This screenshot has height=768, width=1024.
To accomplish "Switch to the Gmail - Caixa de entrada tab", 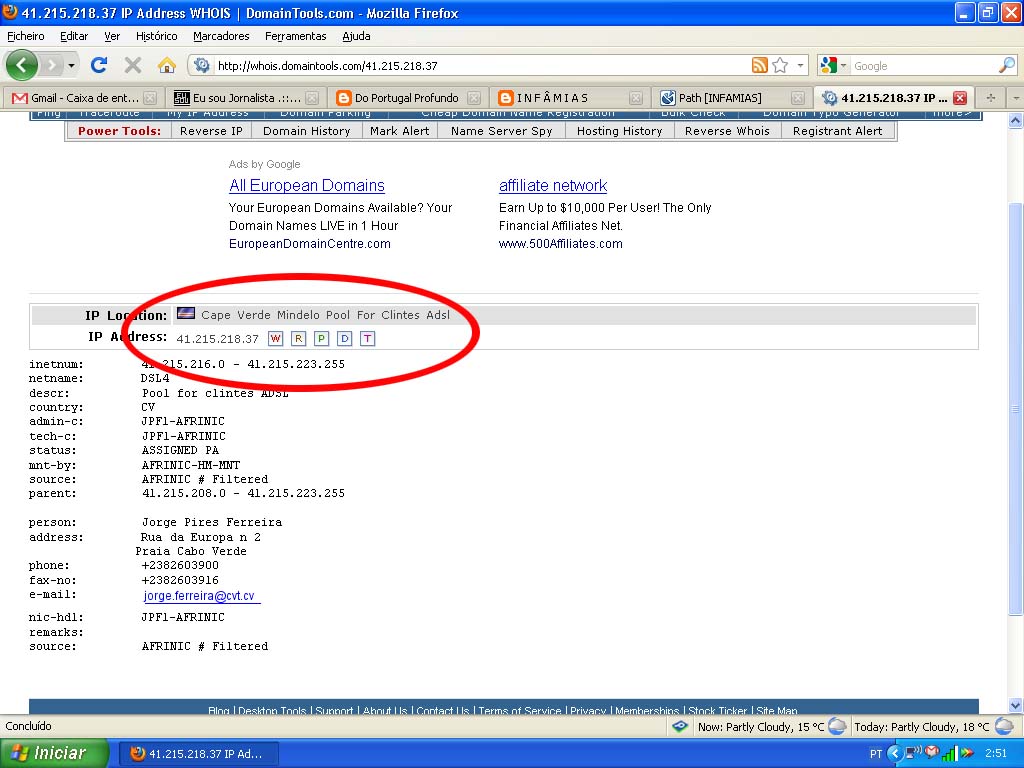I will [84, 98].
